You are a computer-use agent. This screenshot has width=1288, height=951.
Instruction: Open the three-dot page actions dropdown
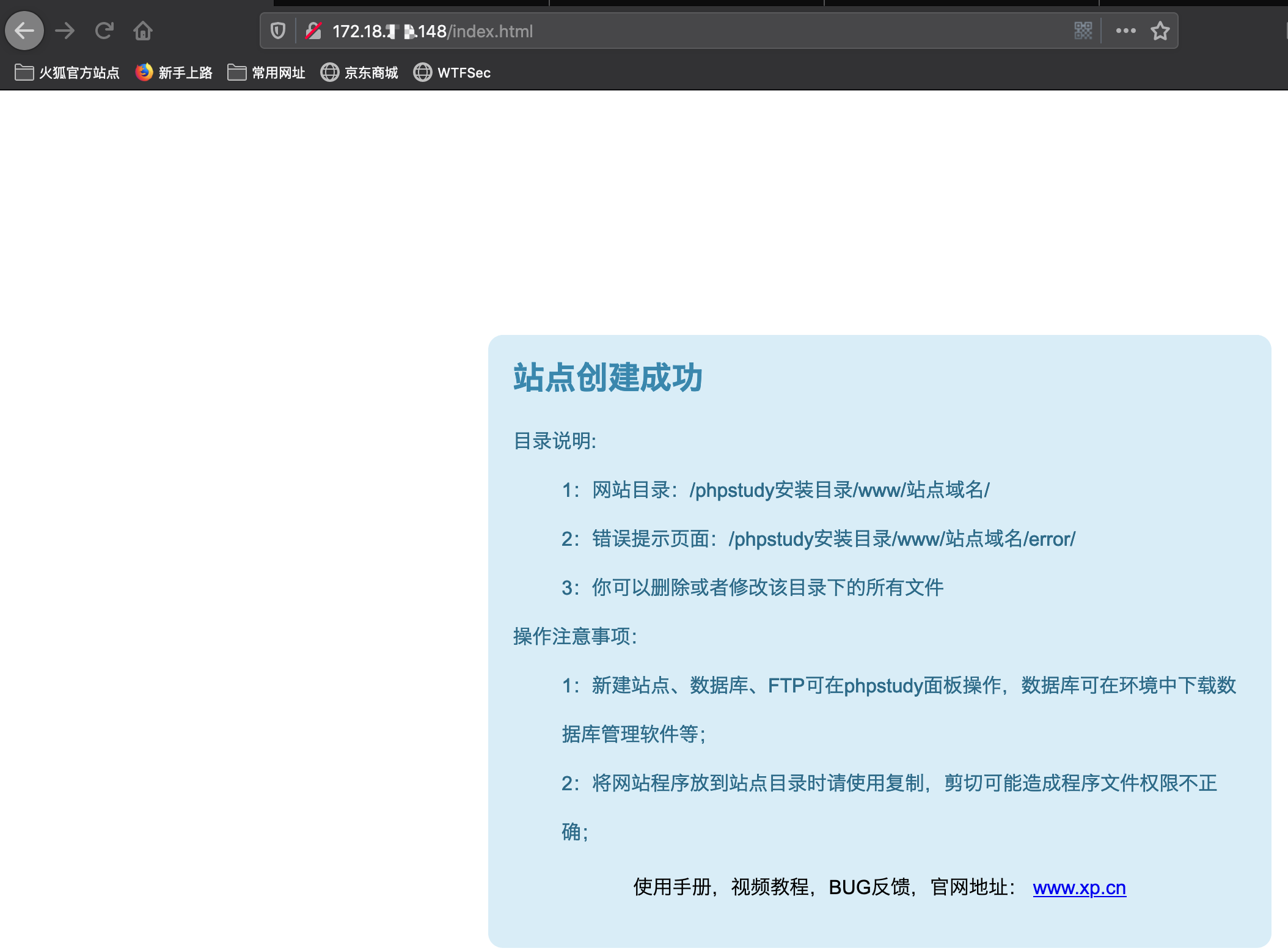(x=1125, y=31)
